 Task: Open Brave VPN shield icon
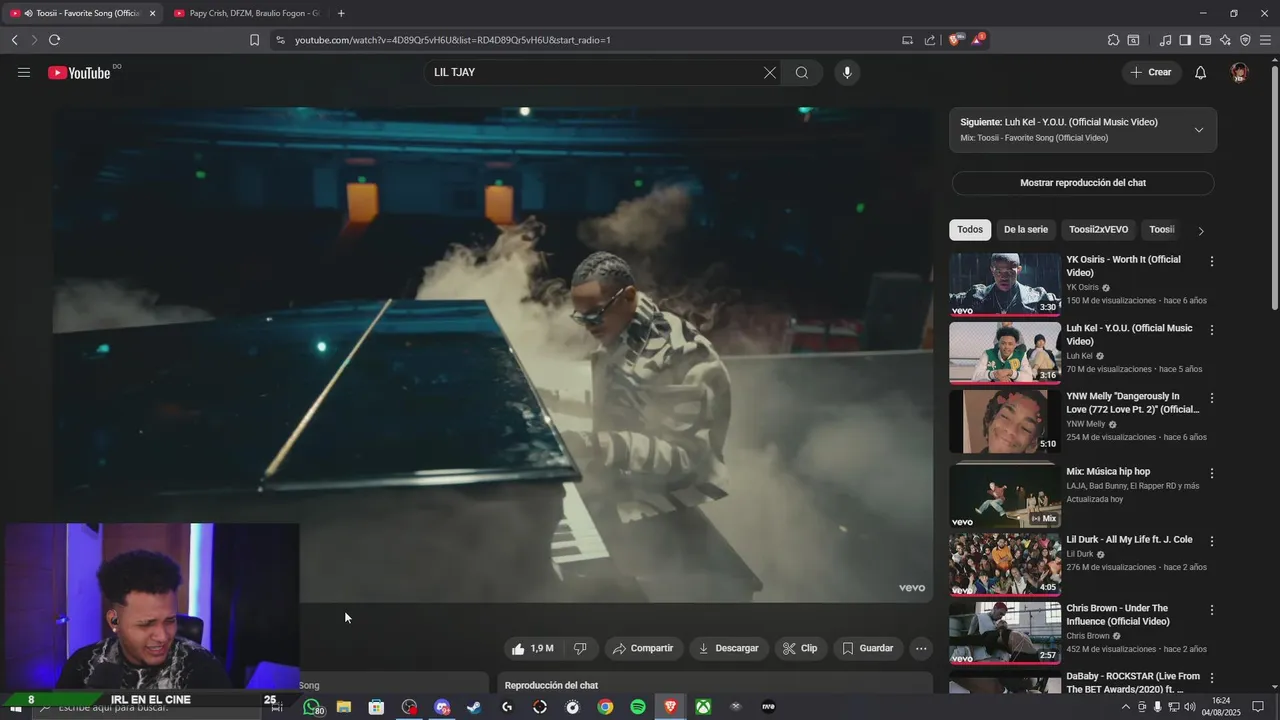point(1245,40)
